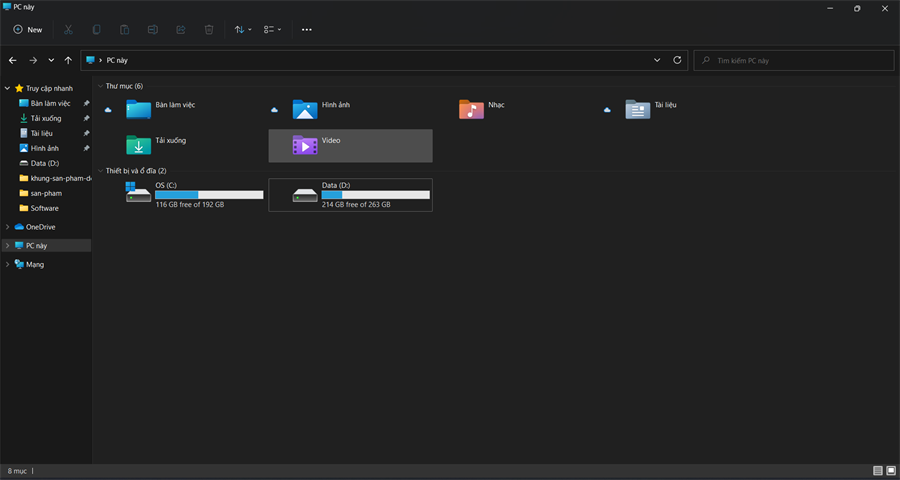This screenshot has height=480, width=900.
Task: Open Tài liệu in the sidebar
Action: click(x=41, y=133)
